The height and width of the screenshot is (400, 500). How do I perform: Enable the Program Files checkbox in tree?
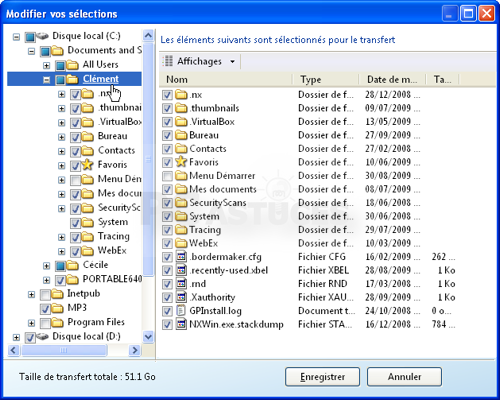click(x=45, y=323)
